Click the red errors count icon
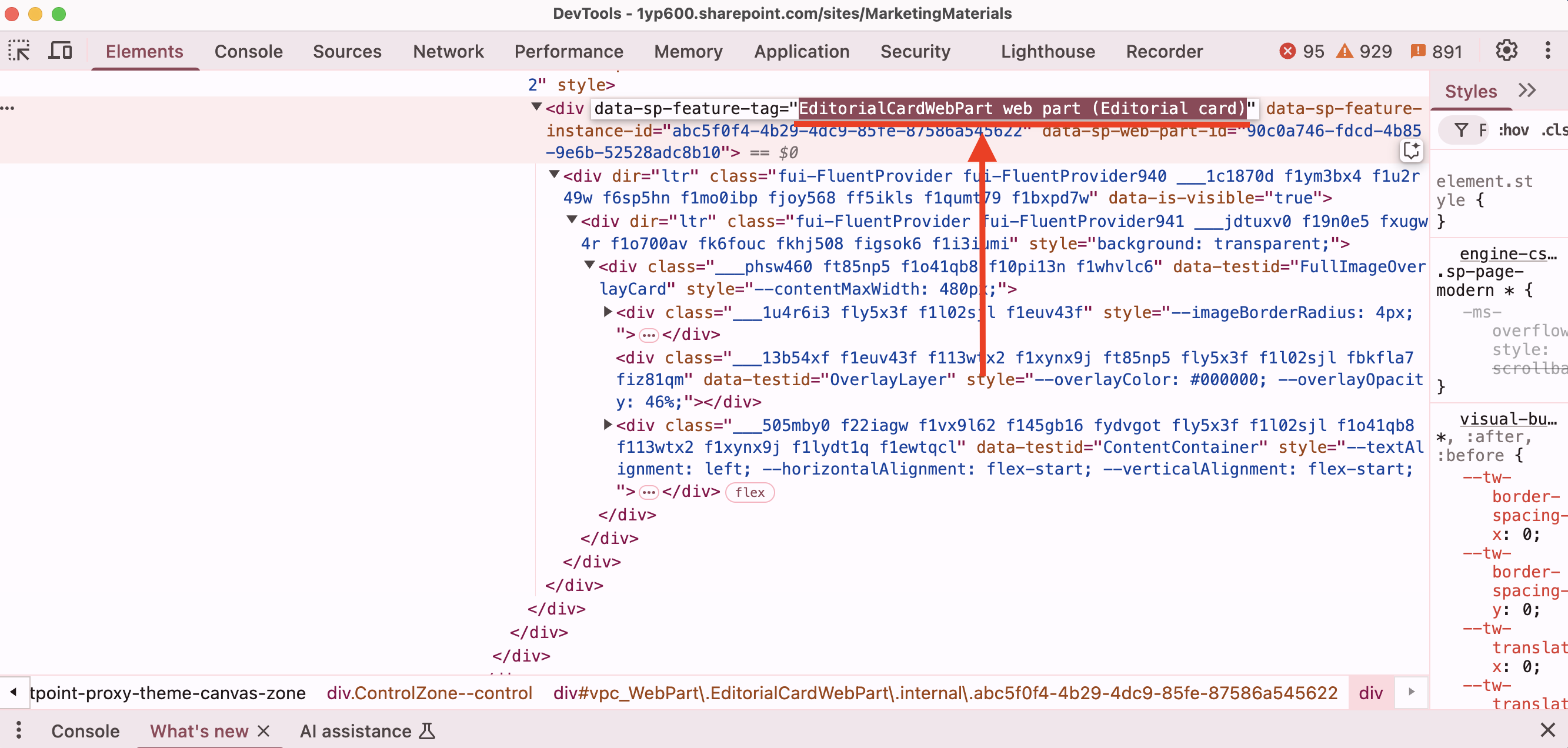The height and width of the screenshot is (748, 1568). point(1287,51)
